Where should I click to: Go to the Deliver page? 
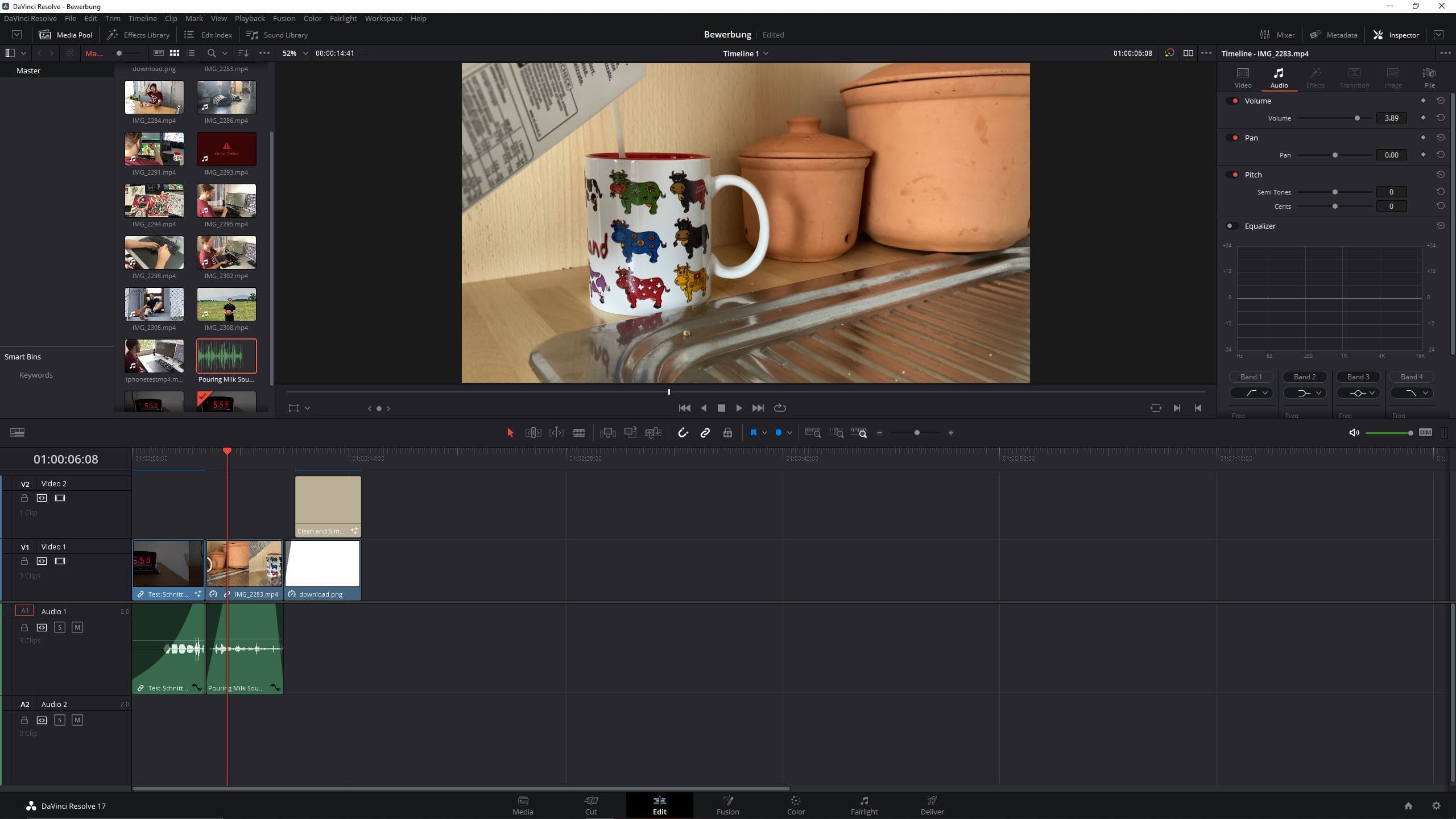pos(932,805)
